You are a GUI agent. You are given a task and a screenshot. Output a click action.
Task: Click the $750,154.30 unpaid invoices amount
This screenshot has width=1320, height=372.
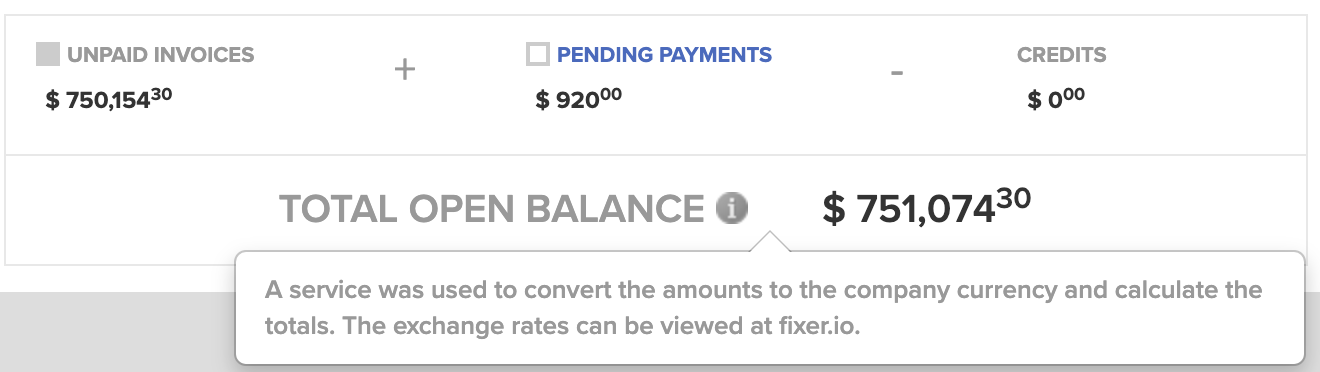point(109,99)
